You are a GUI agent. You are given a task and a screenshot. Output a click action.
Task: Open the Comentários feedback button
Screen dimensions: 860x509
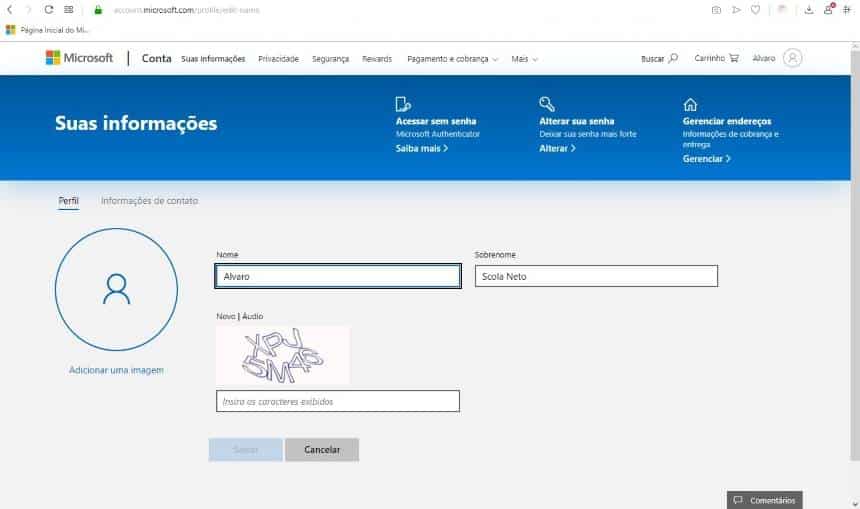[765, 500]
